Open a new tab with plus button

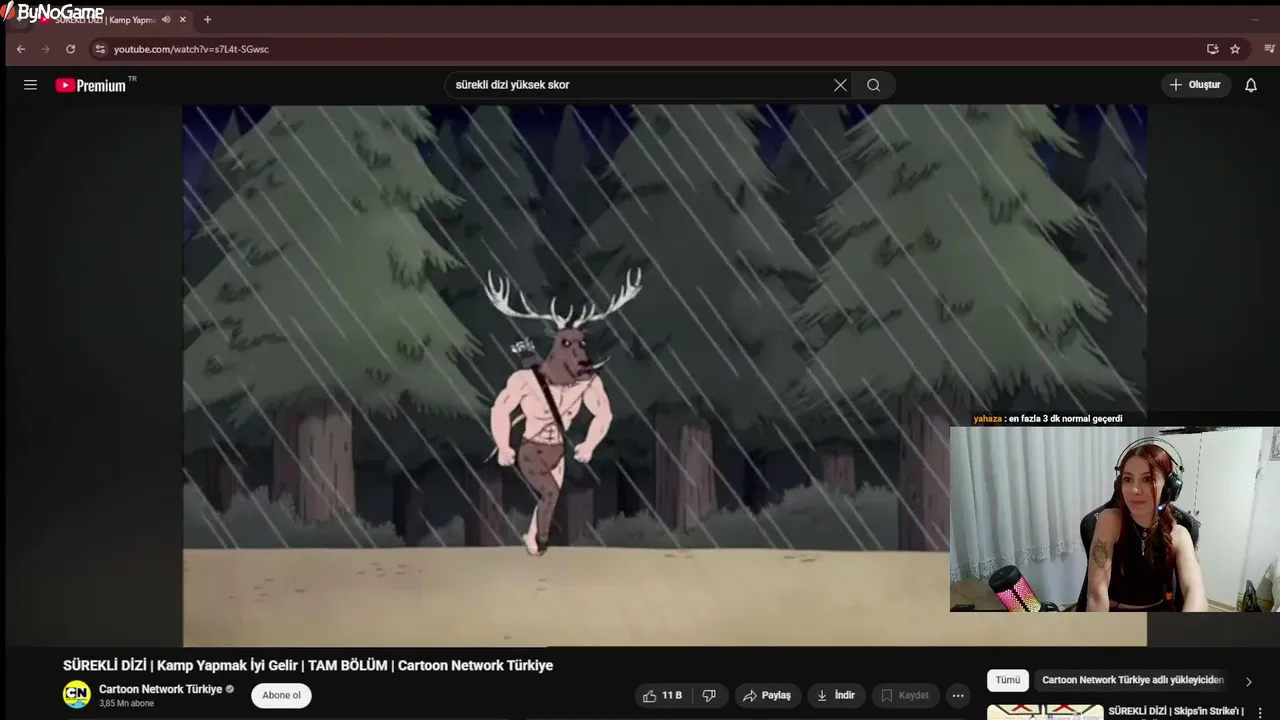[x=207, y=20]
